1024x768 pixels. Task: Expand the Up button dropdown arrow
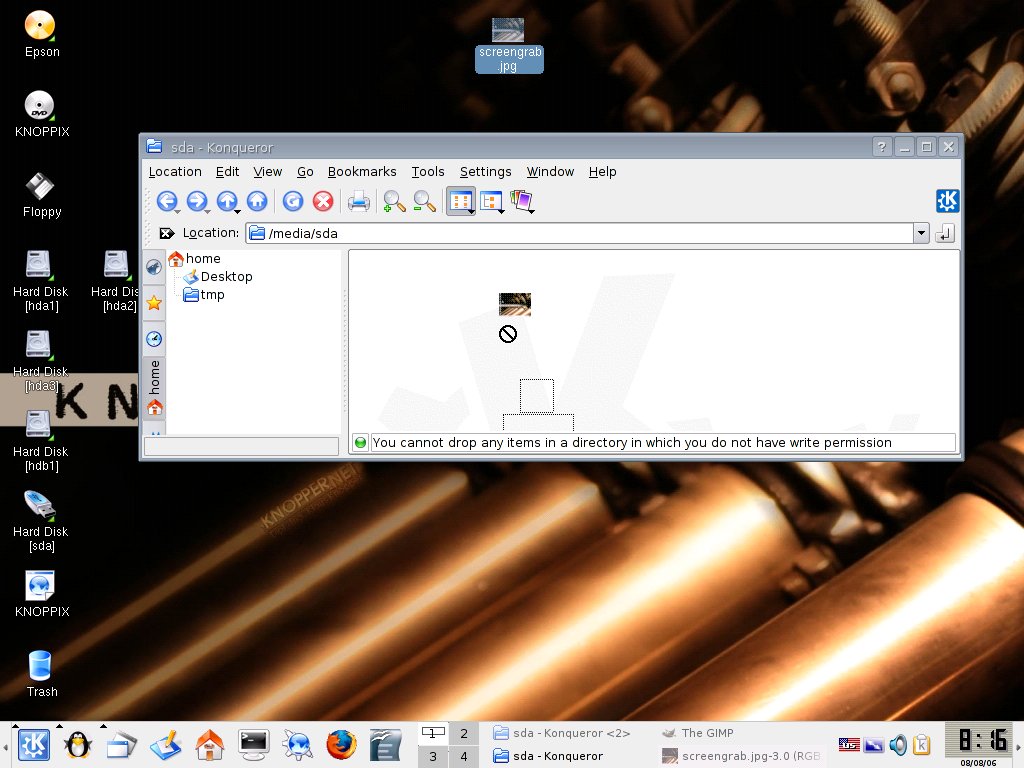click(x=237, y=212)
